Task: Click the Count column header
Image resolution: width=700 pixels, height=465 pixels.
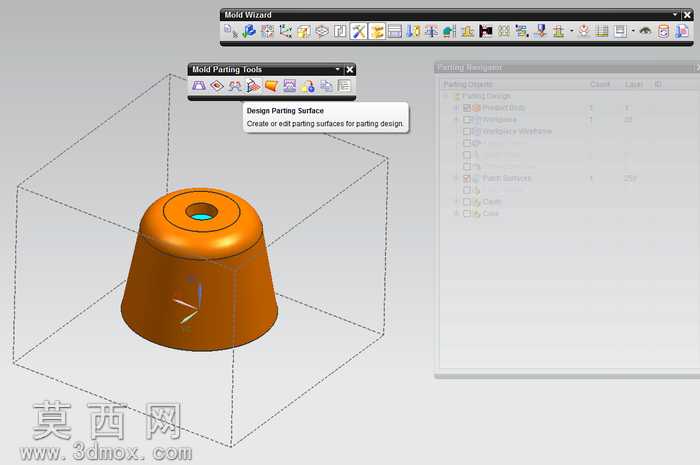Action: 600,84
